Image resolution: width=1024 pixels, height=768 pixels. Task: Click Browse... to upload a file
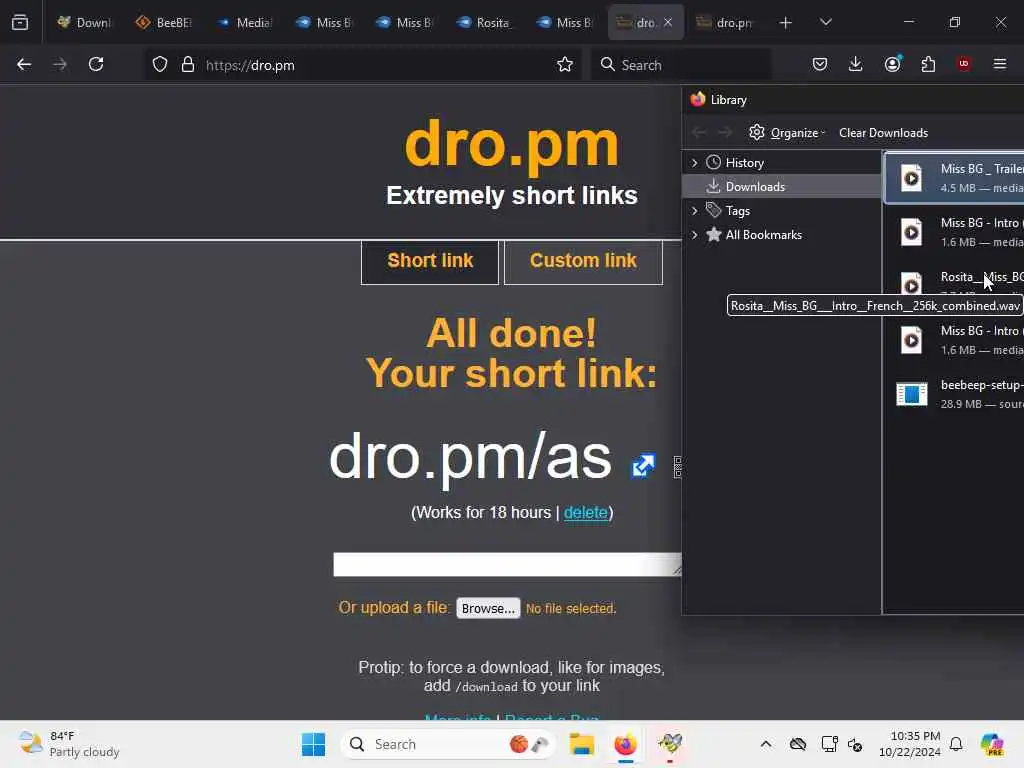point(488,608)
